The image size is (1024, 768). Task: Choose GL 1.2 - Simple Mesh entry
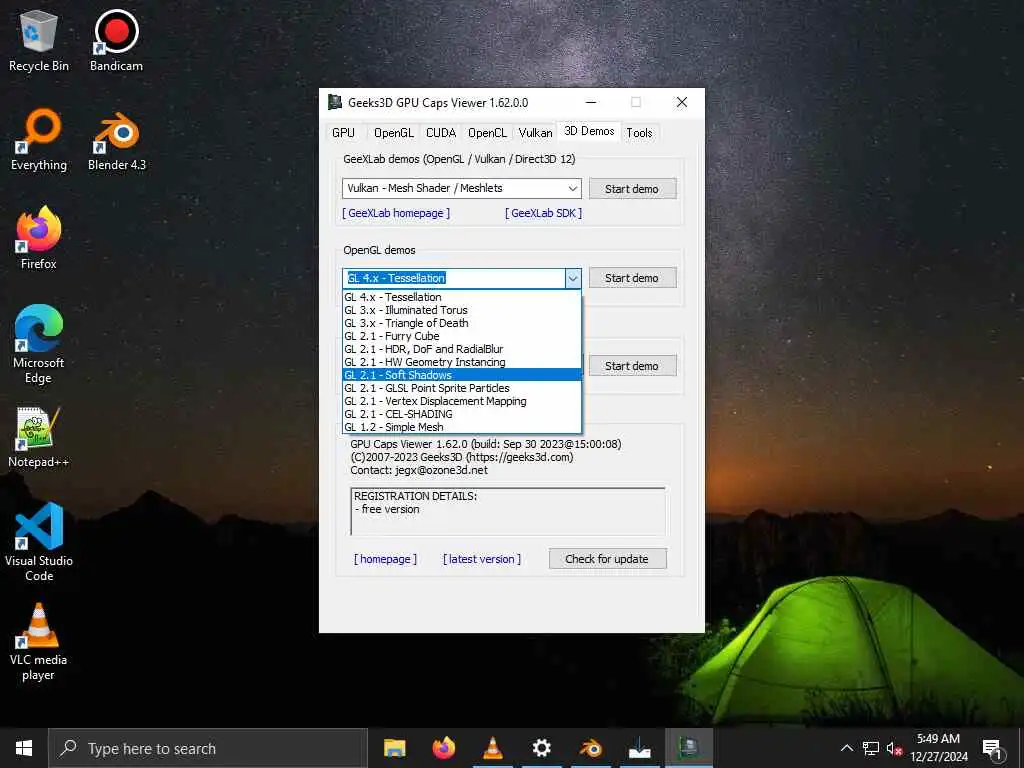tap(462, 427)
